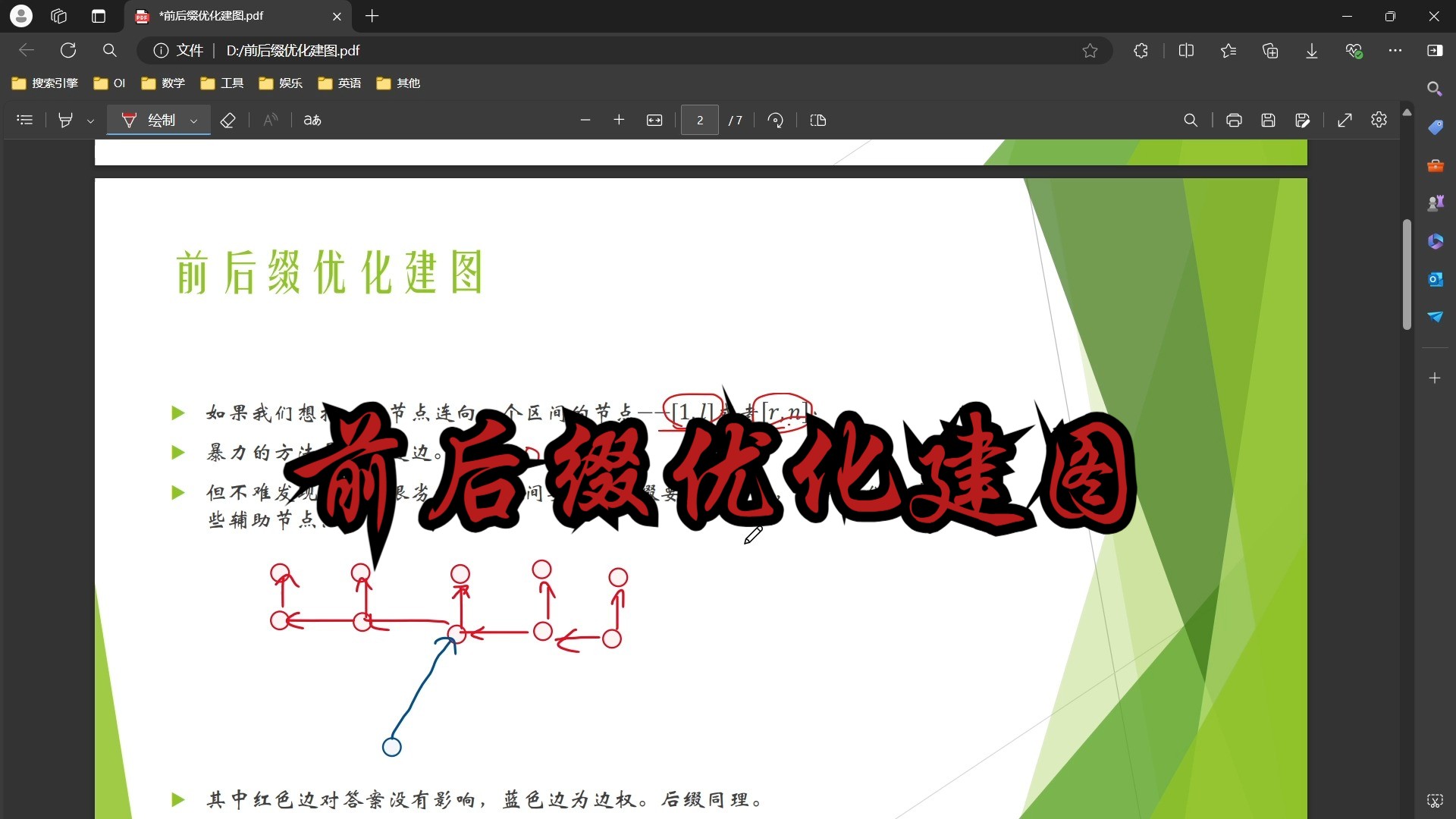Open the 工具 bookmarks folder
Viewport: 1456px width, 819px height.
222,83
